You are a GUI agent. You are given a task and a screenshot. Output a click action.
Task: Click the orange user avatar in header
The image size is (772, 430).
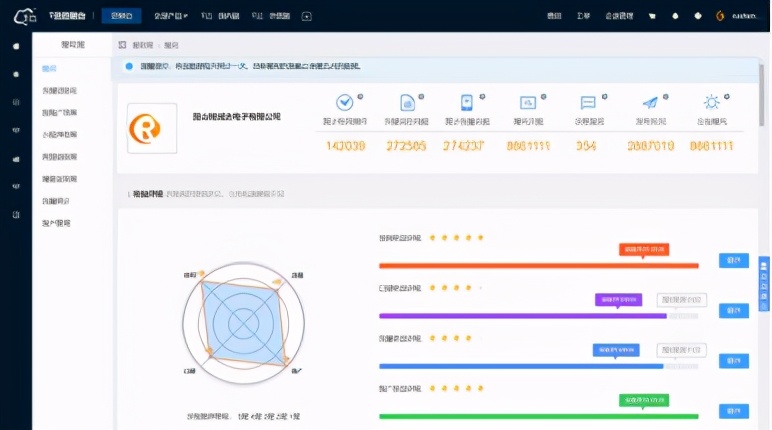(723, 16)
